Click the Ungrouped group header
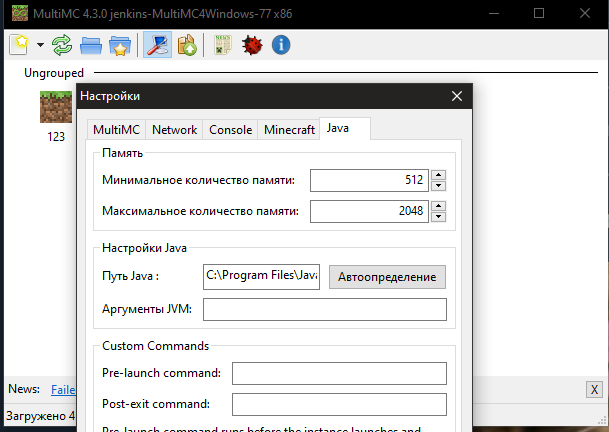 coord(54,73)
